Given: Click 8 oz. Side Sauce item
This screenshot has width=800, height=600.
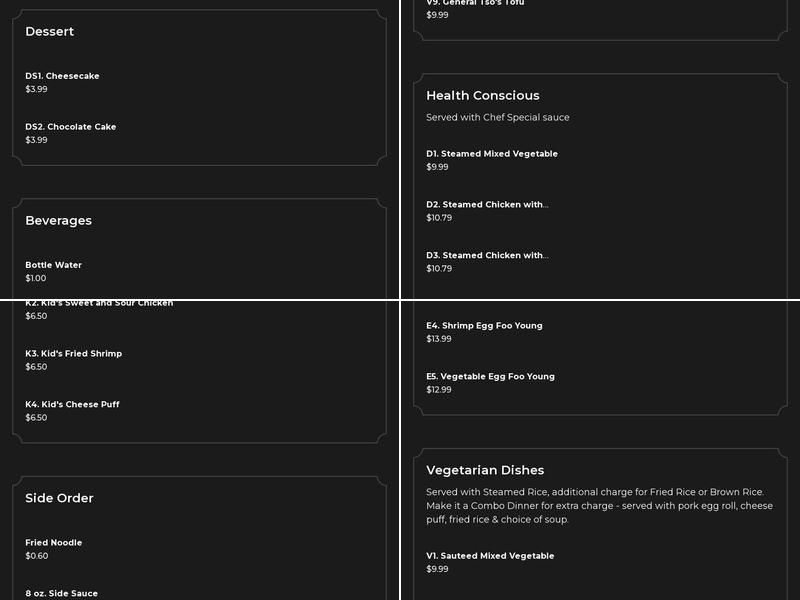Looking at the screenshot, I should point(62,593).
